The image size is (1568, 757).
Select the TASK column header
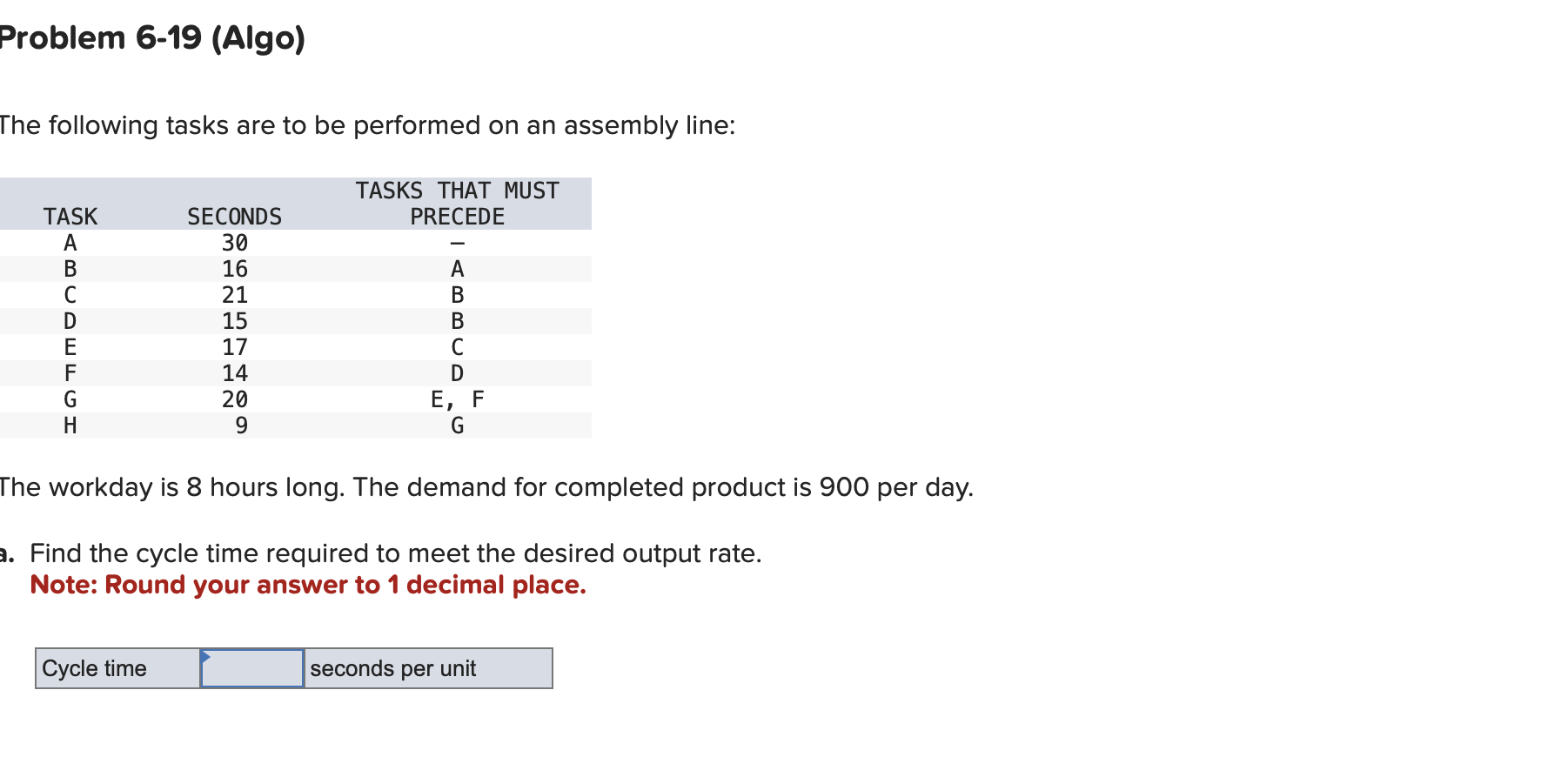70,217
